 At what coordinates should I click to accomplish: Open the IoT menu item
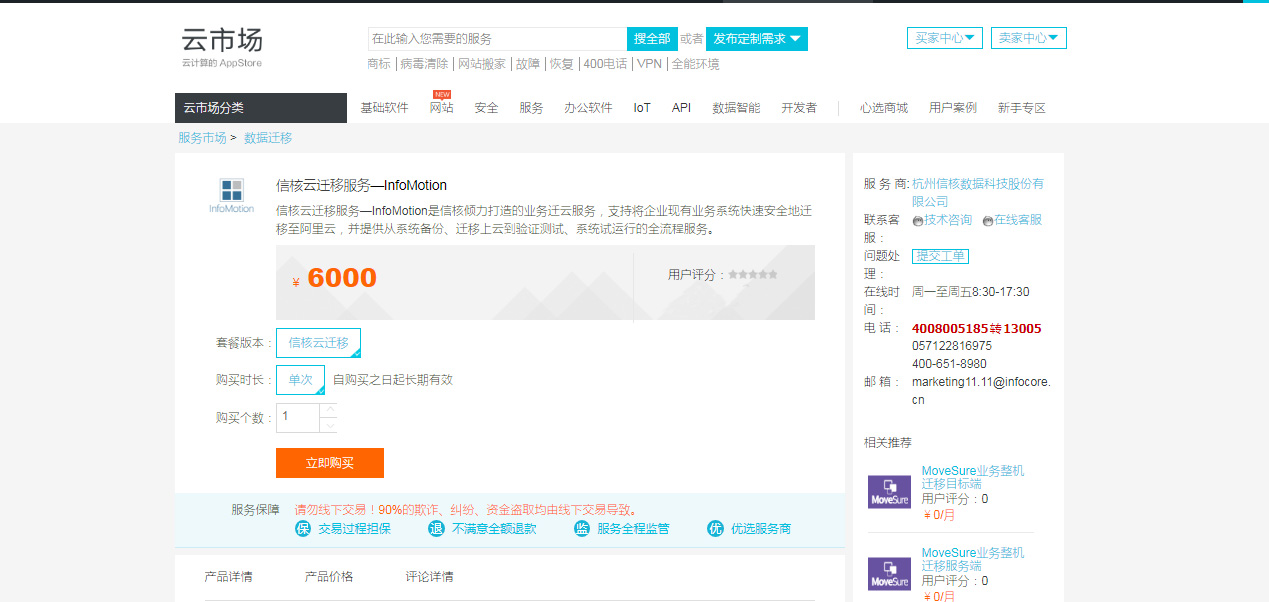(642, 108)
